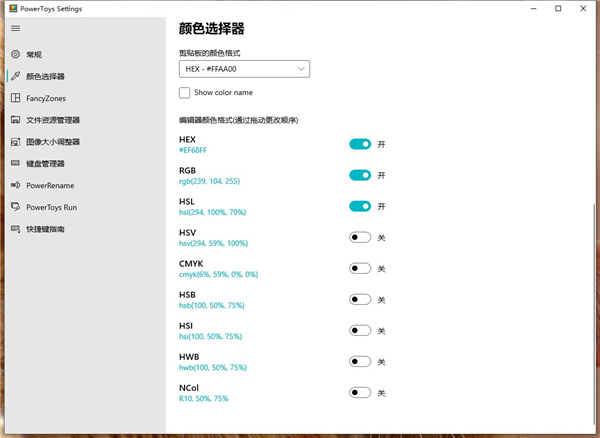600x438 pixels.
Task: Click the 常规 gear icon
Action: (15, 54)
